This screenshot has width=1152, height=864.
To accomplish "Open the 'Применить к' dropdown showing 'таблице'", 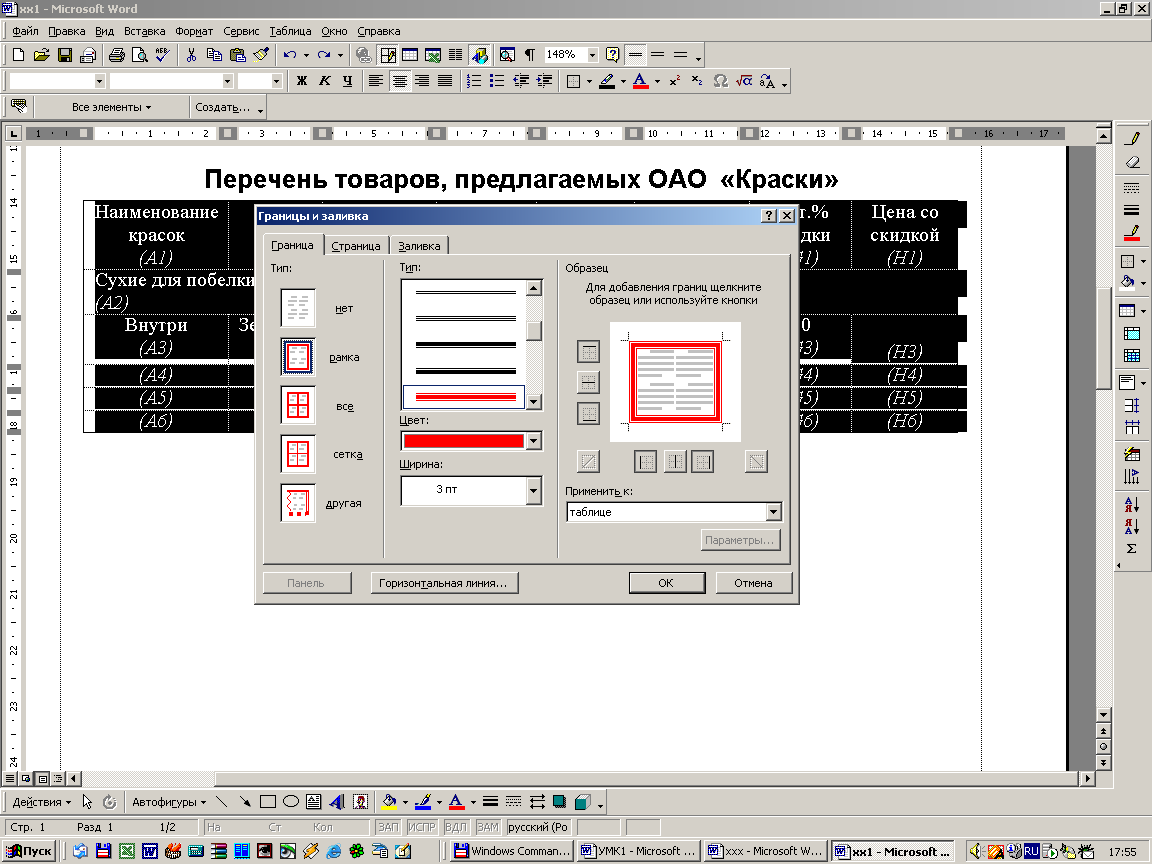I will point(772,512).
